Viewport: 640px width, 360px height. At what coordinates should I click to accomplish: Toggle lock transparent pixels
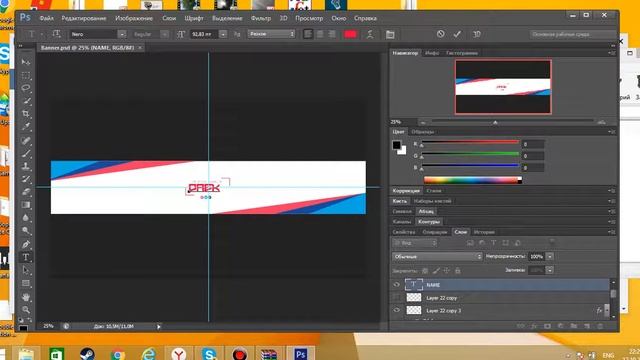(x=425, y=271)
